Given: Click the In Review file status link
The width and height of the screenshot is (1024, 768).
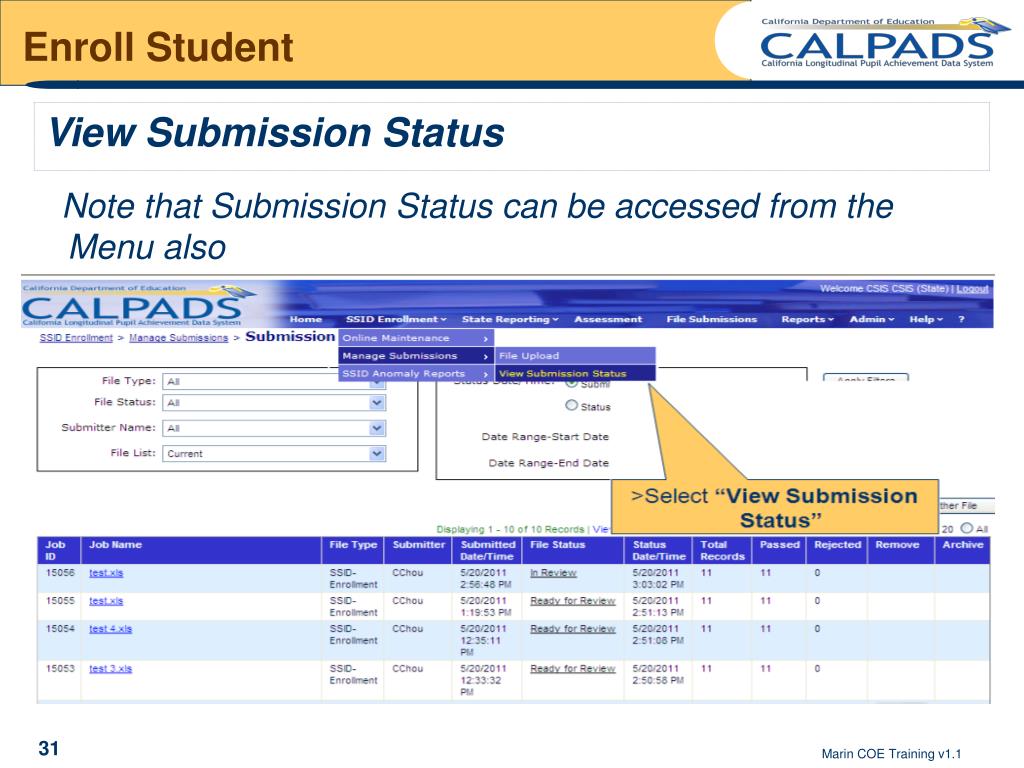Looking at the screenshot, I should tap(553, 573).
